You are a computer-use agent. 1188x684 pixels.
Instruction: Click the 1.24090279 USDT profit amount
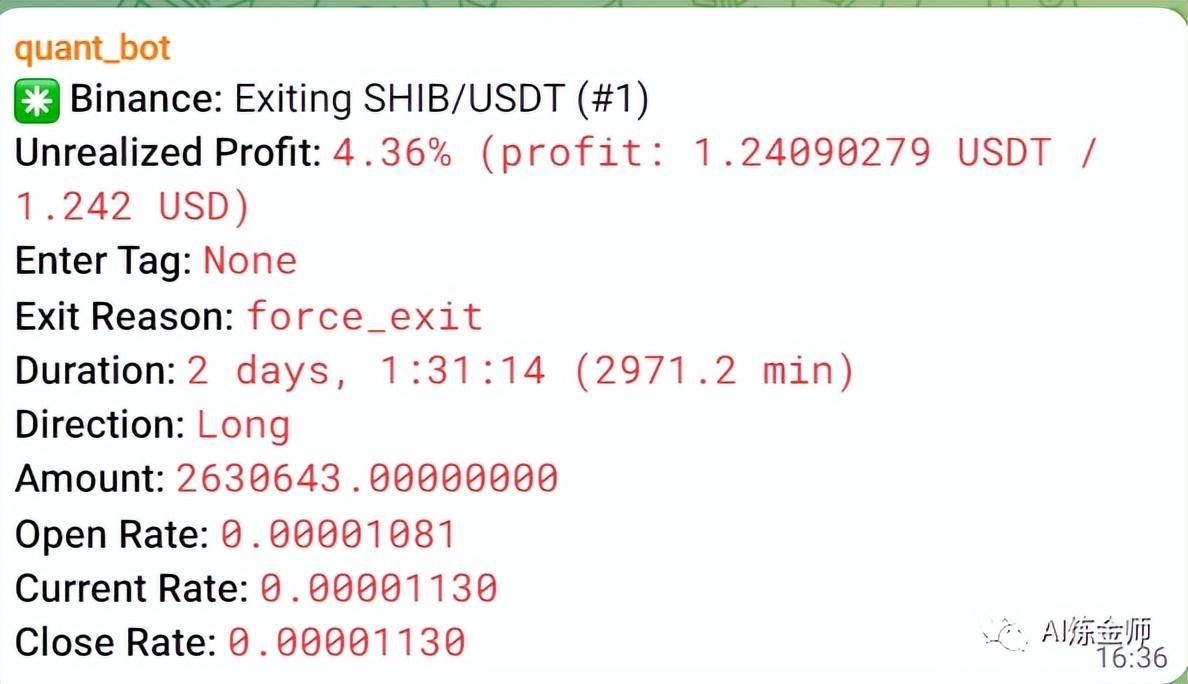pyautogui.click(x=871, y=152)
